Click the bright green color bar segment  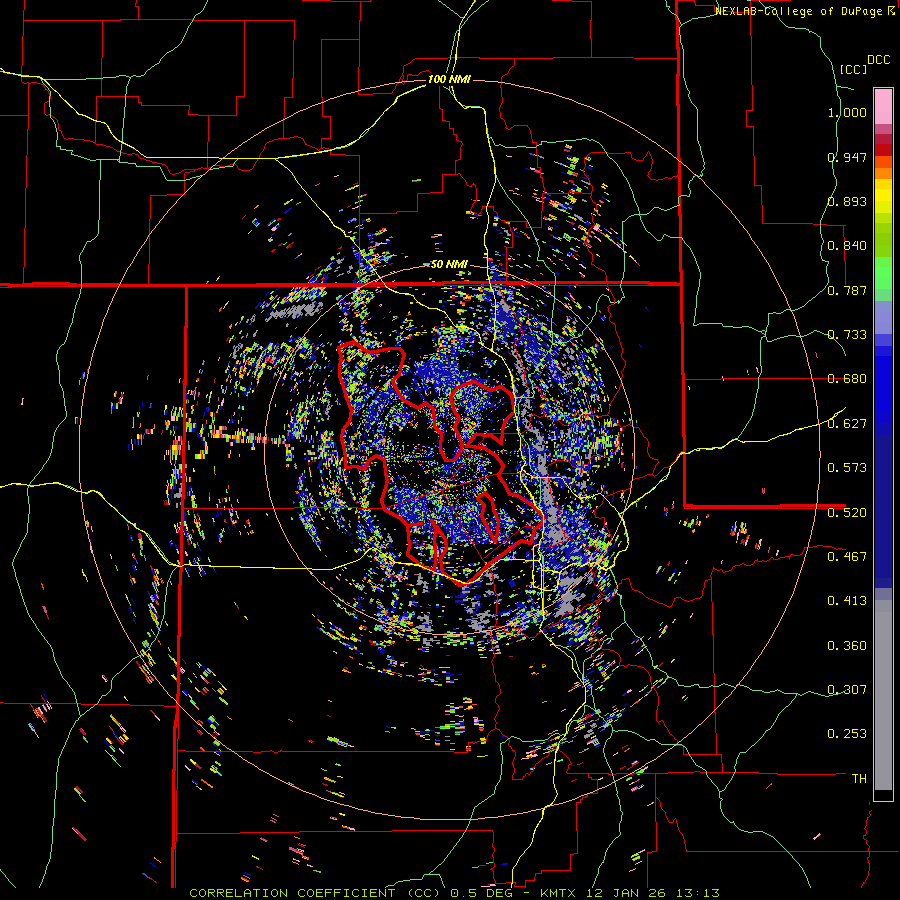(883, 273)
